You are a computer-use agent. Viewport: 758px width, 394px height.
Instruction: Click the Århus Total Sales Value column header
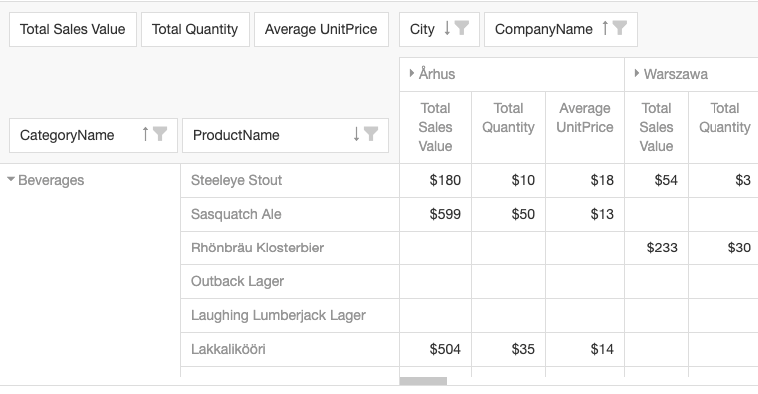click(x=435, y=127)
